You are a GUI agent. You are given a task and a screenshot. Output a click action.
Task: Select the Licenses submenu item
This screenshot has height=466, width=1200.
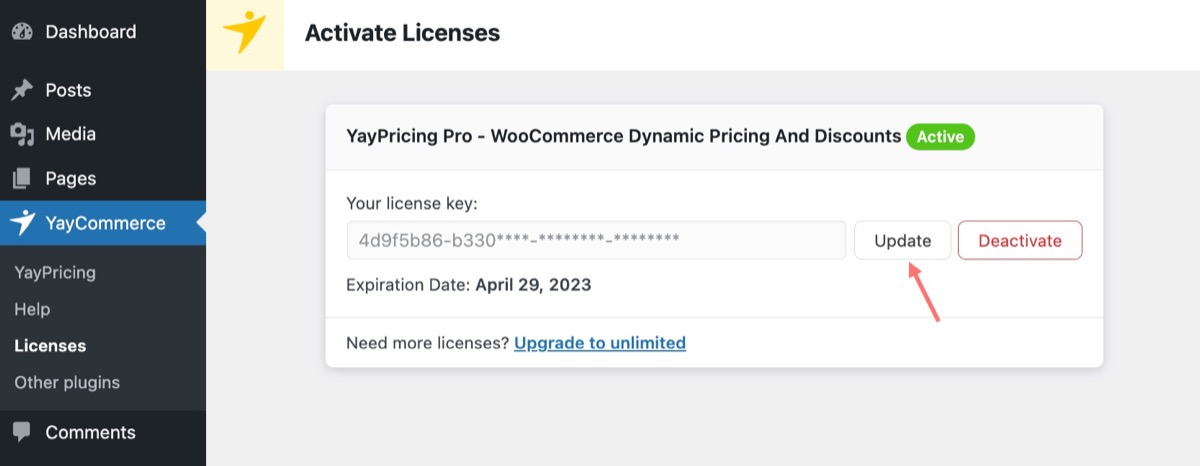click(x=50, y=346)
